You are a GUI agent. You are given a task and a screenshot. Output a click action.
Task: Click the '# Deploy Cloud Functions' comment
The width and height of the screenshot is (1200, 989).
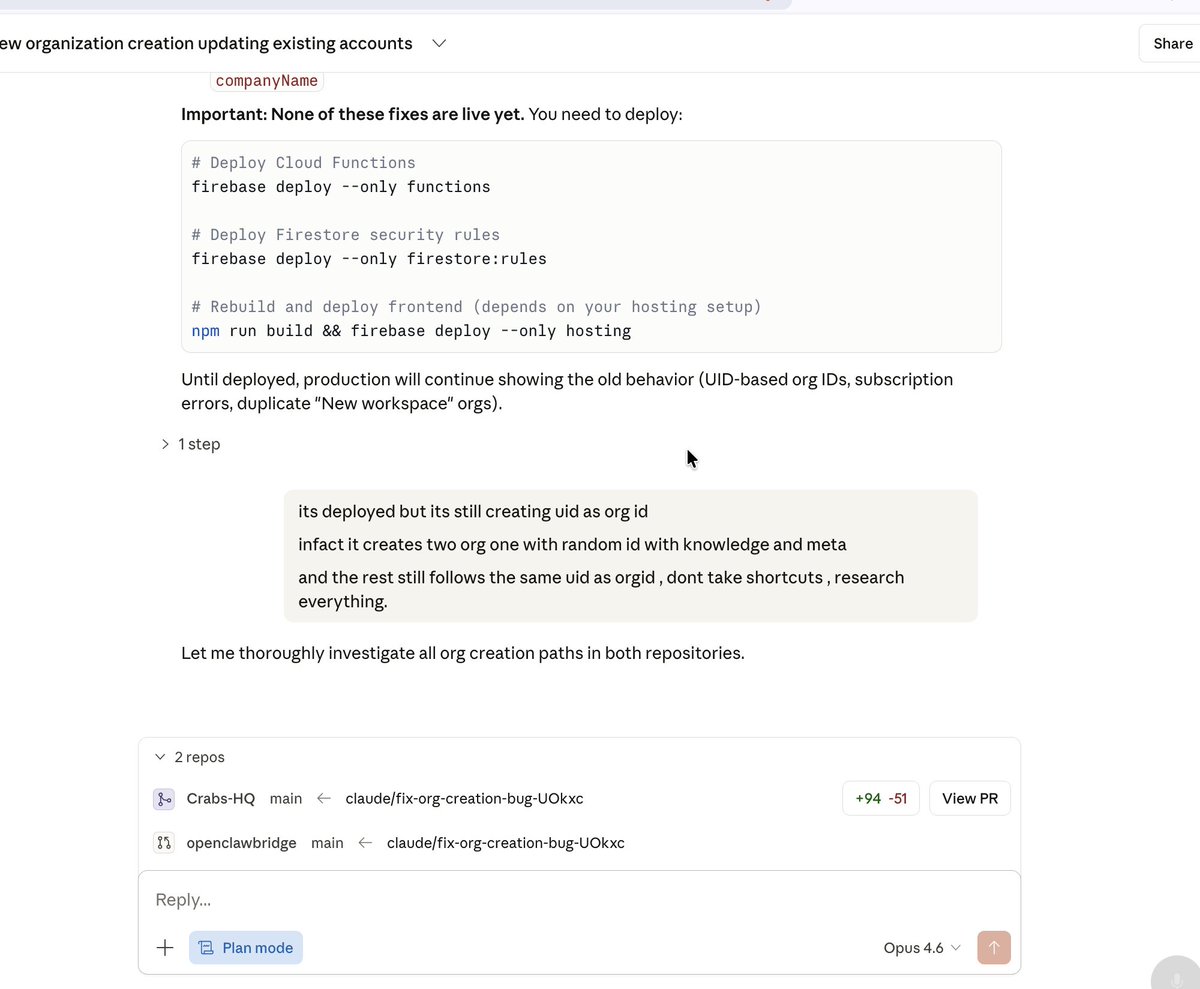(304, 163)
